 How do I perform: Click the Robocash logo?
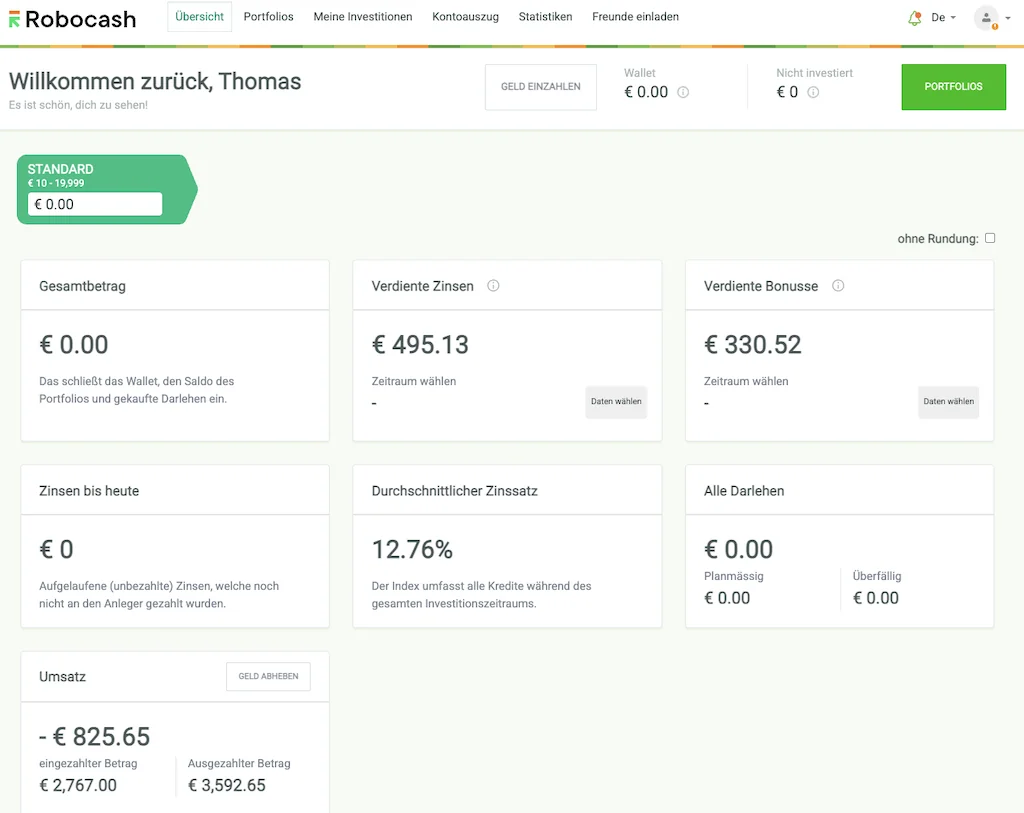72,18
